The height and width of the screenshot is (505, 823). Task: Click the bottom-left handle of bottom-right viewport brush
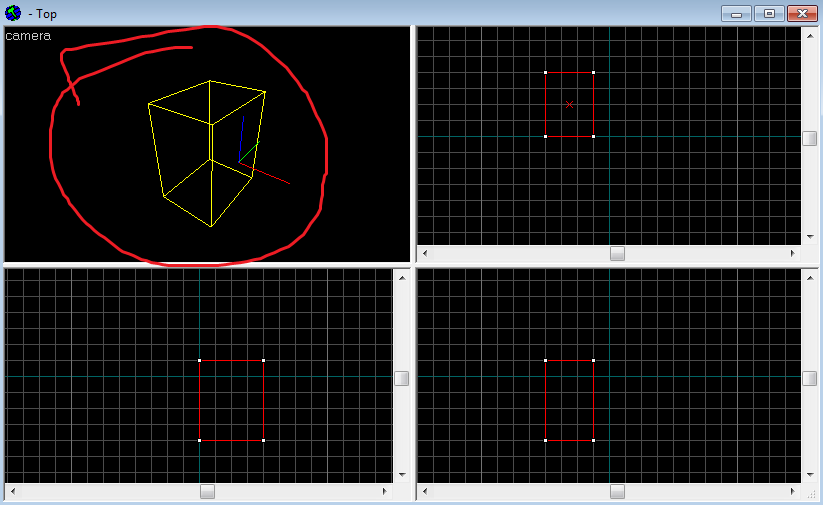pyautogui.click(x=545, y=440)
